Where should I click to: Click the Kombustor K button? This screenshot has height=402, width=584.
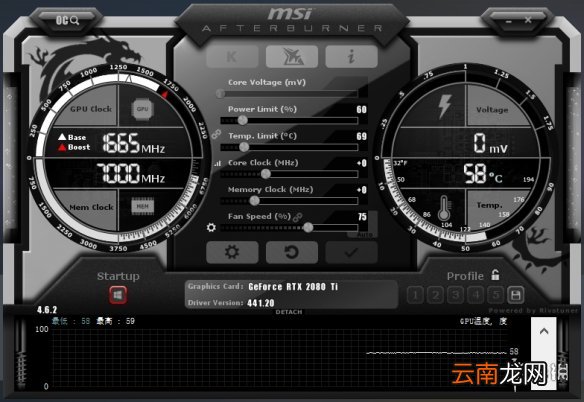232,57
